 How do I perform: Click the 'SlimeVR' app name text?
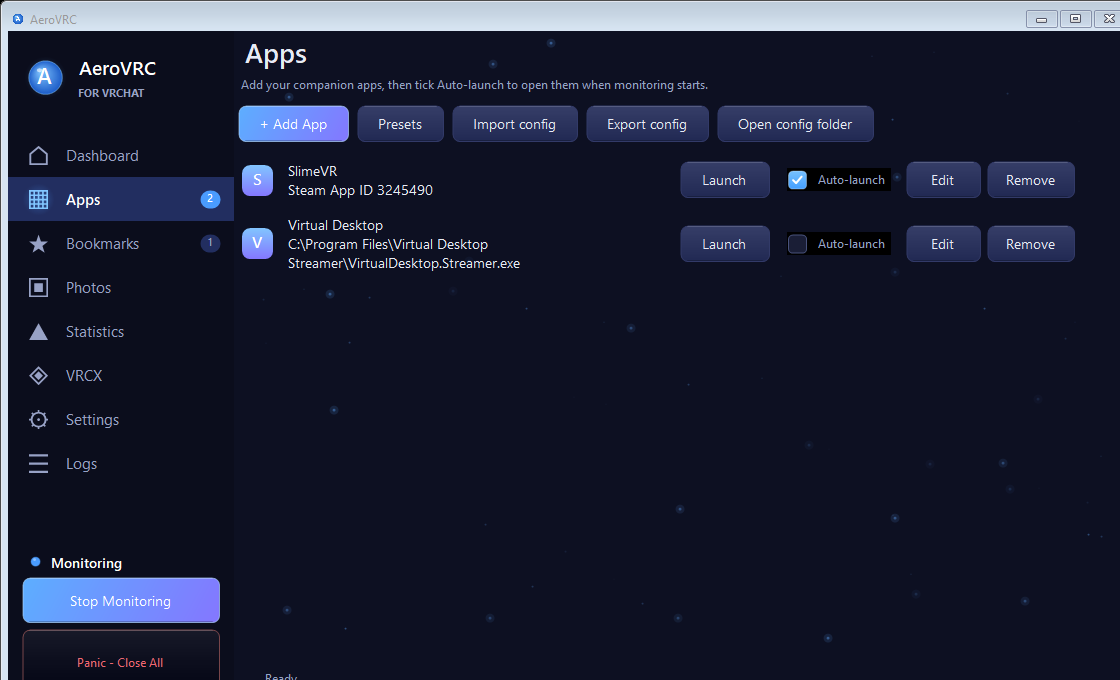(x=312, y=171)
